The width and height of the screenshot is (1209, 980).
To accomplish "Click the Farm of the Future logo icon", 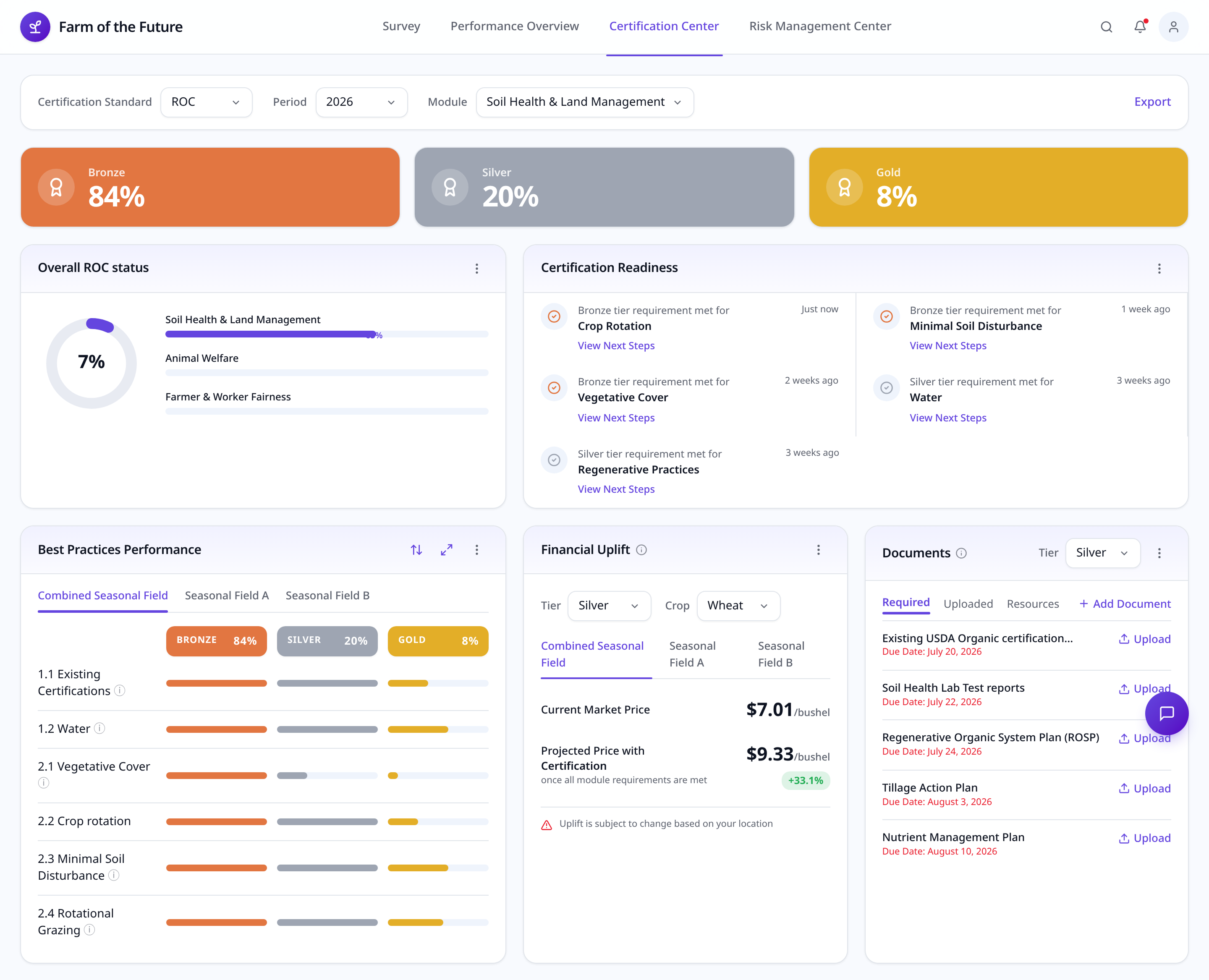I will 35,26.
